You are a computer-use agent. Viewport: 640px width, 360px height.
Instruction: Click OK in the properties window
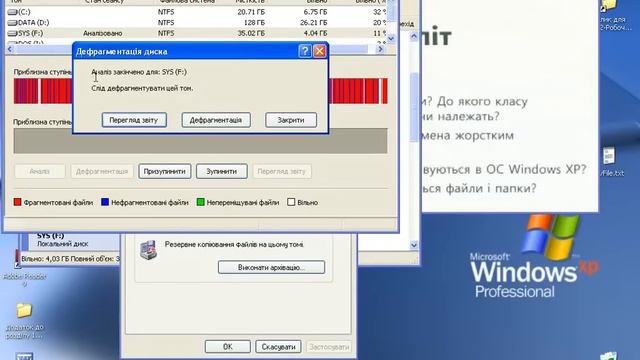[227, 347]
